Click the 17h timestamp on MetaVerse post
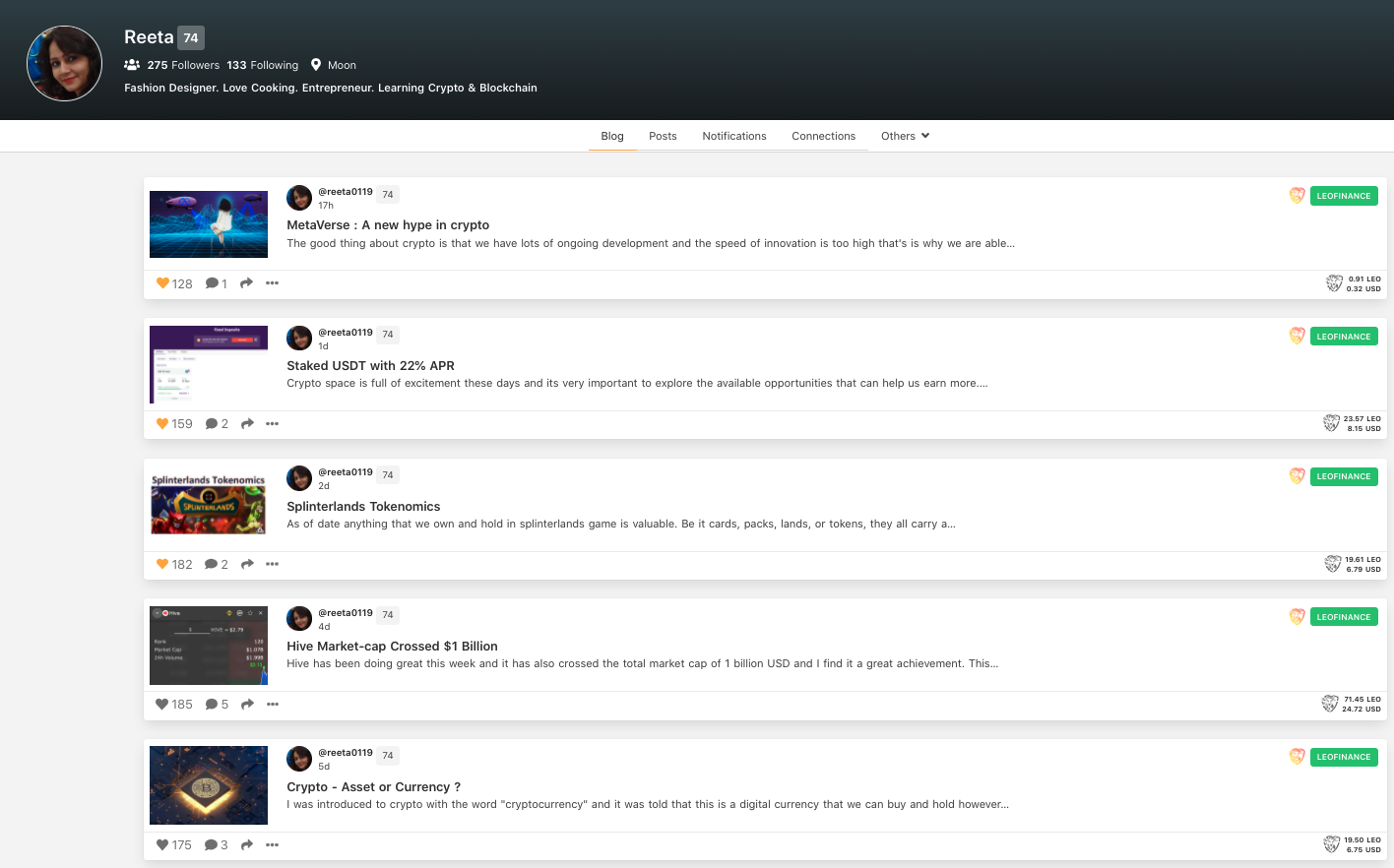 click(x=326, y=206)
